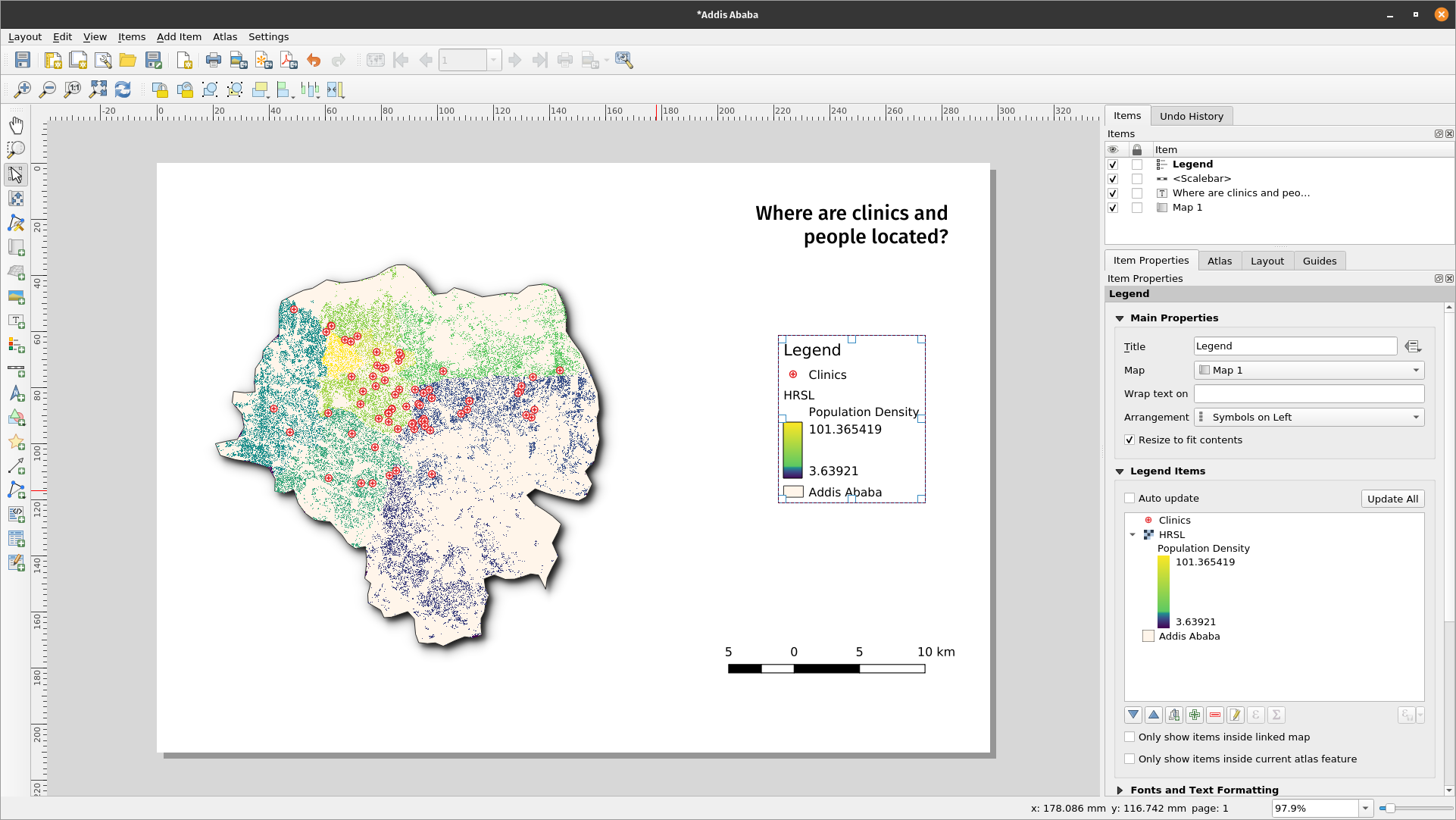Open the Items menu
Image resolution: width=1456 pixels, height=820 pixels.
[x=132, y=36]
